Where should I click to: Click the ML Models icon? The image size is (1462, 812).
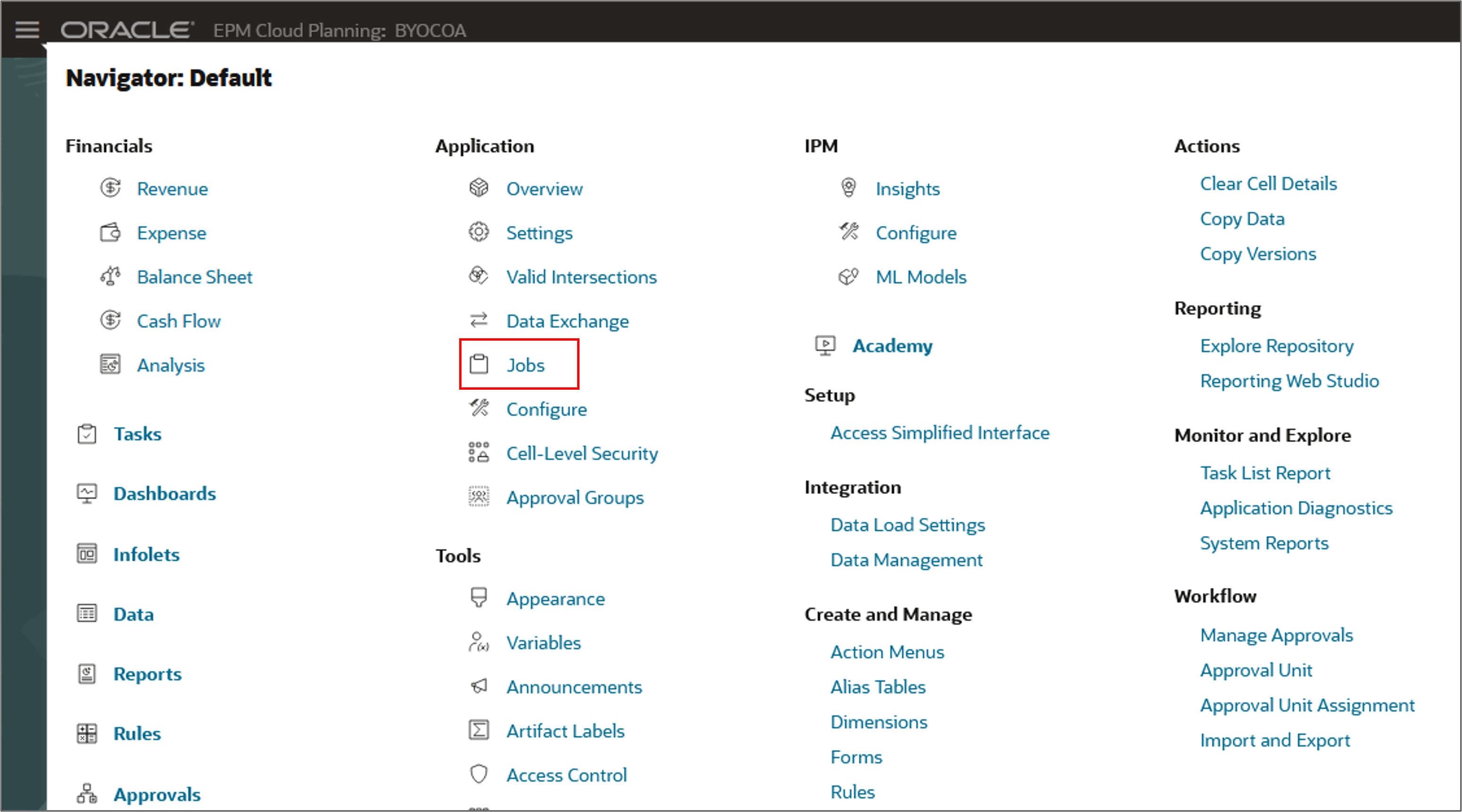click(849, 276)
